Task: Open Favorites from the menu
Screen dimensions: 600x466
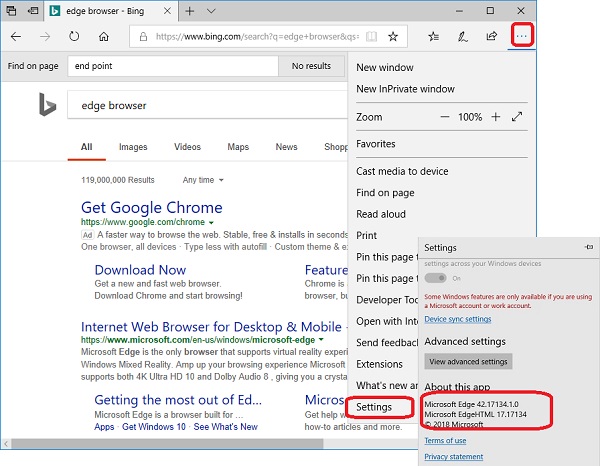Action: (x=376, y=144)
